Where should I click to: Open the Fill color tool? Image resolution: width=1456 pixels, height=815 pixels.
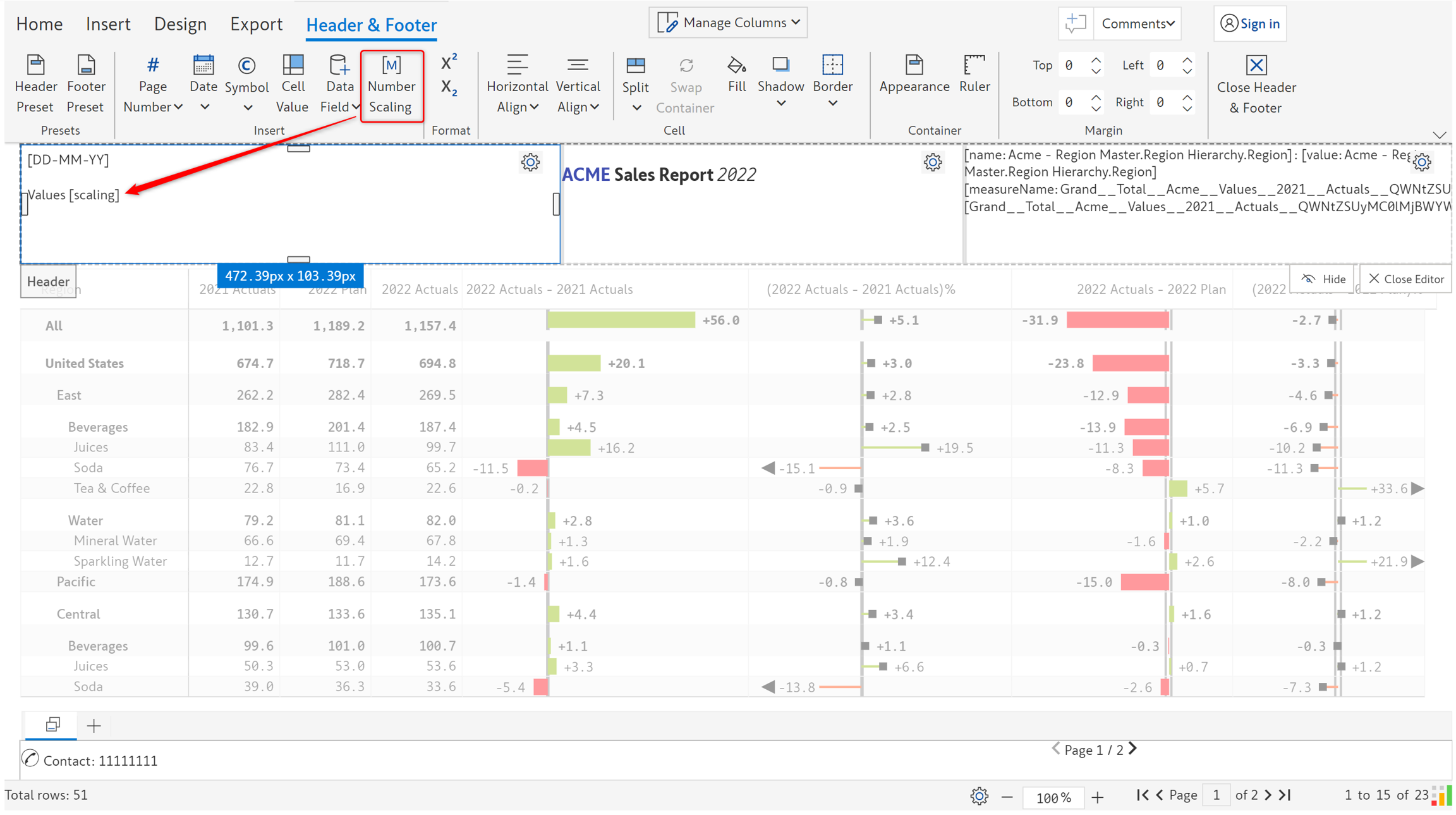[x=736, y=75]
